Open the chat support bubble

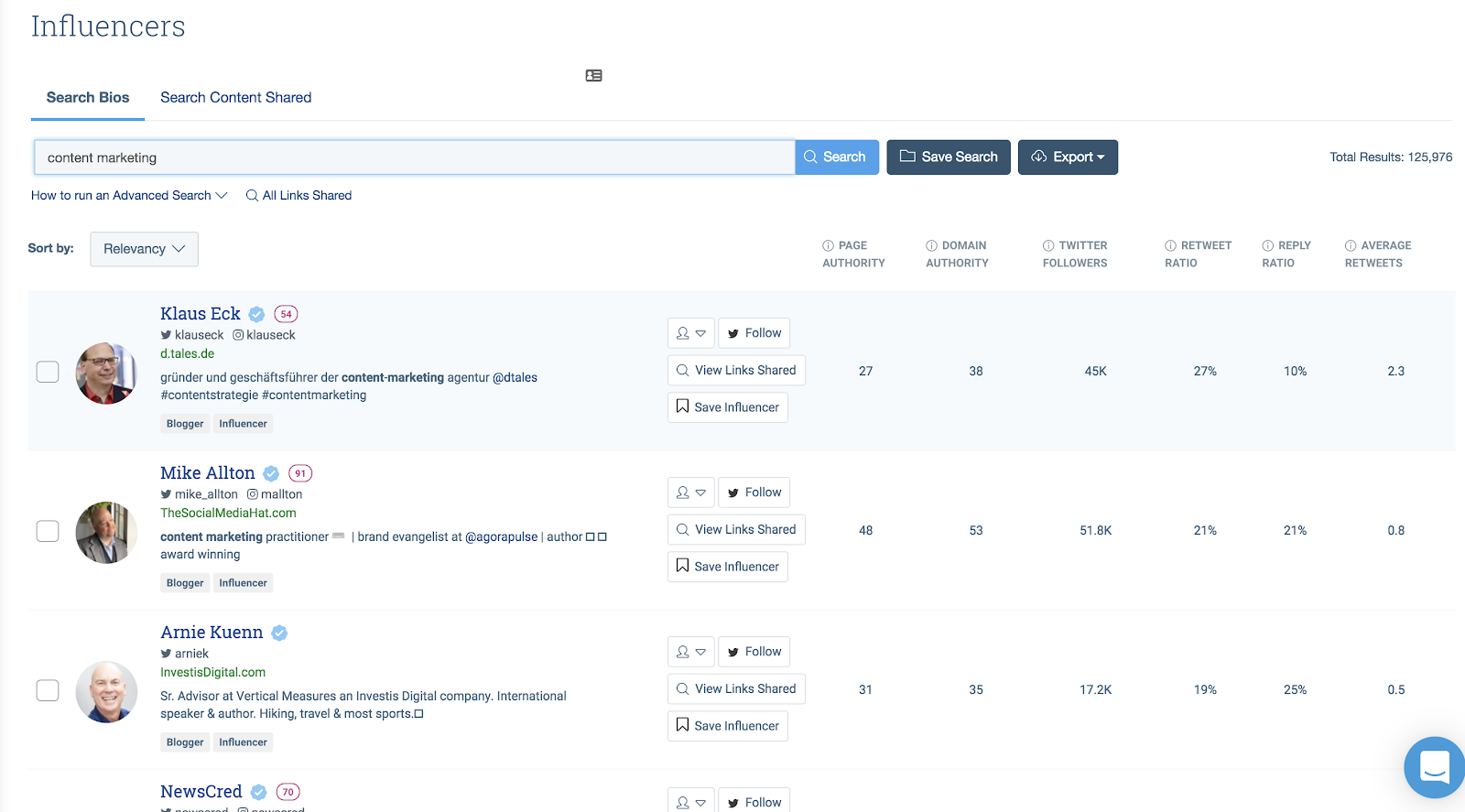point(1434,767)
